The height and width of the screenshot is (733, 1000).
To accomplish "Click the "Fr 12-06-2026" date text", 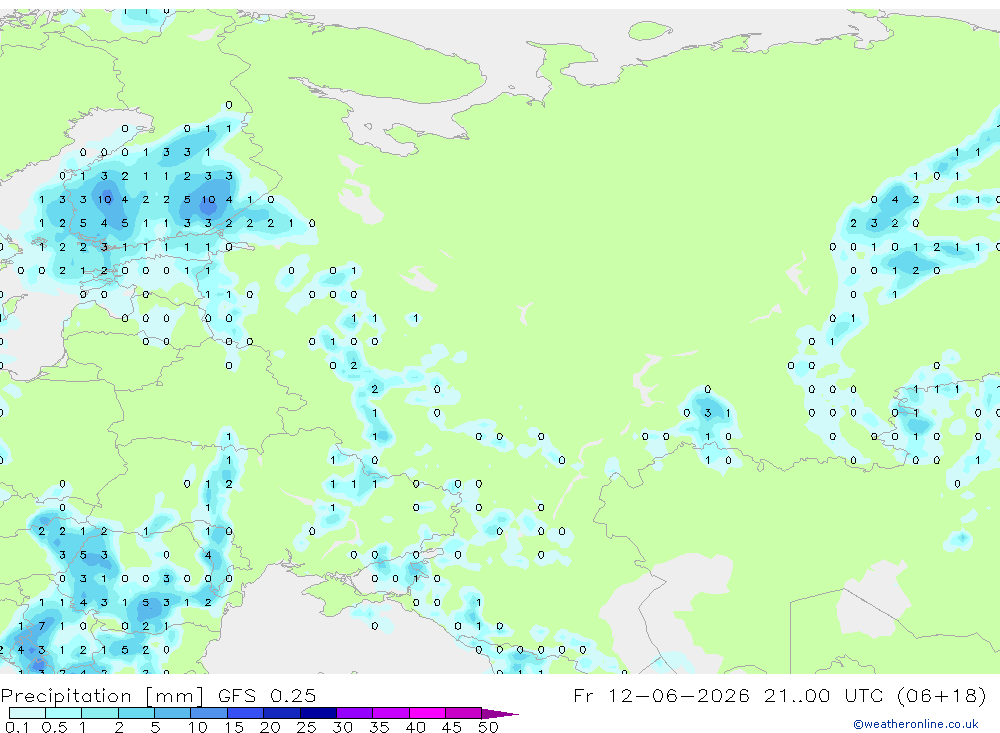I will (x=661, y=695).
